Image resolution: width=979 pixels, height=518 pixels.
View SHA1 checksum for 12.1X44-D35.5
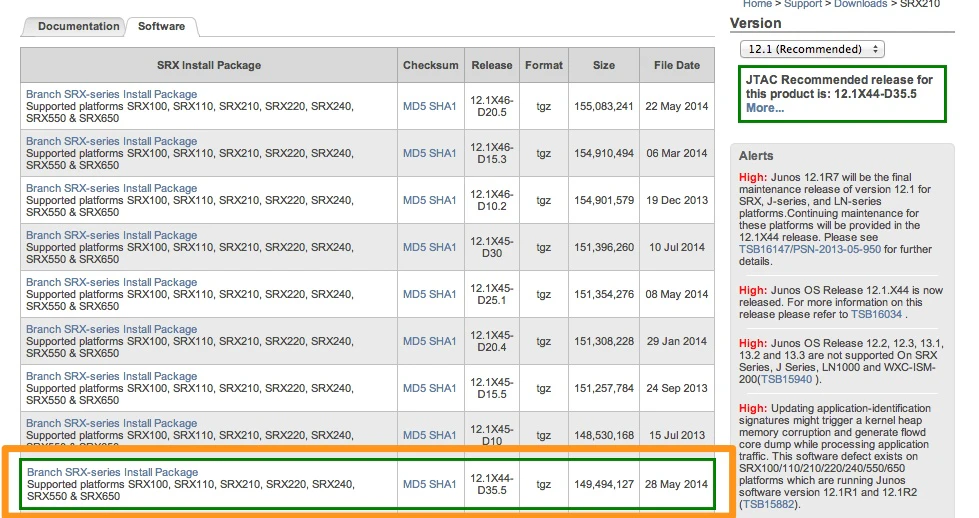[443, 484]
